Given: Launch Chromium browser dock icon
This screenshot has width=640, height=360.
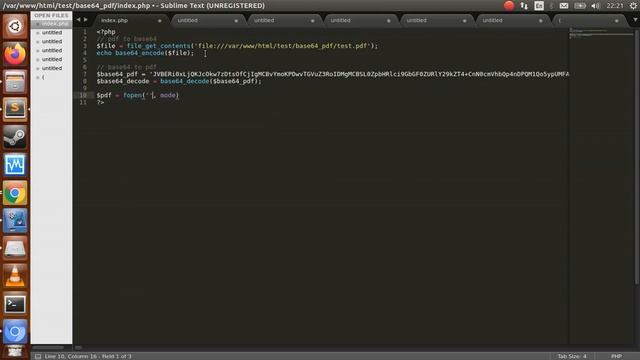Looking at the screenshot, I should tap(15, 332).
